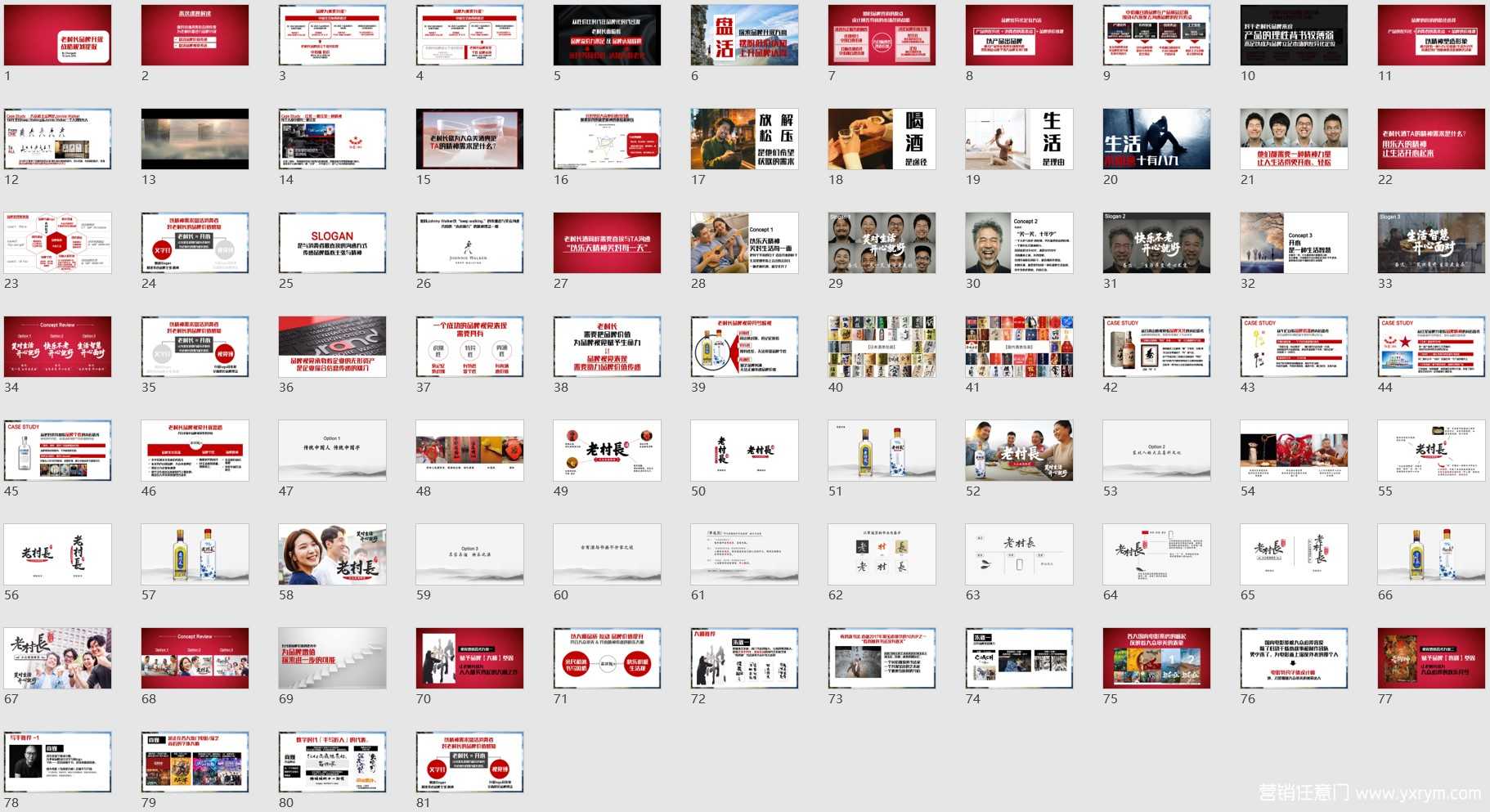
Task: Select slide 77 red poster thumbnail
Action: pyautogui.click(x=1431, y=658)
